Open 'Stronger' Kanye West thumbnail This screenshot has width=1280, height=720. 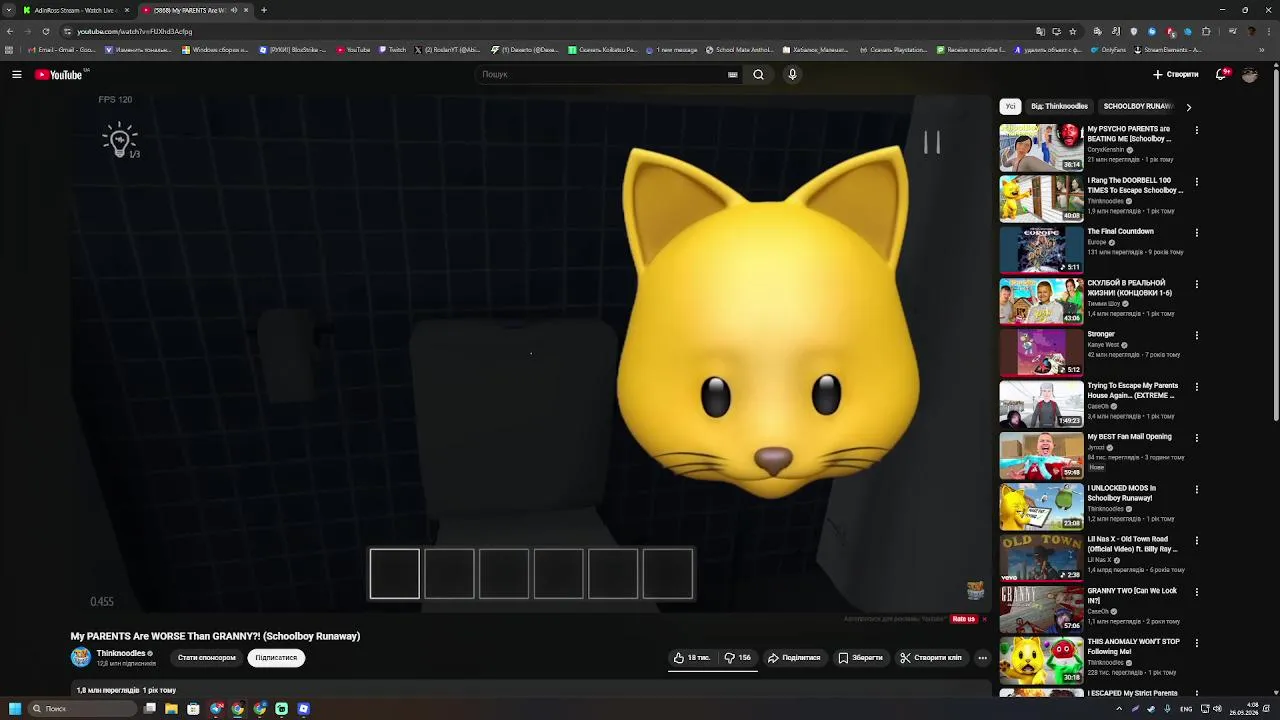[x=1041, y=352]
